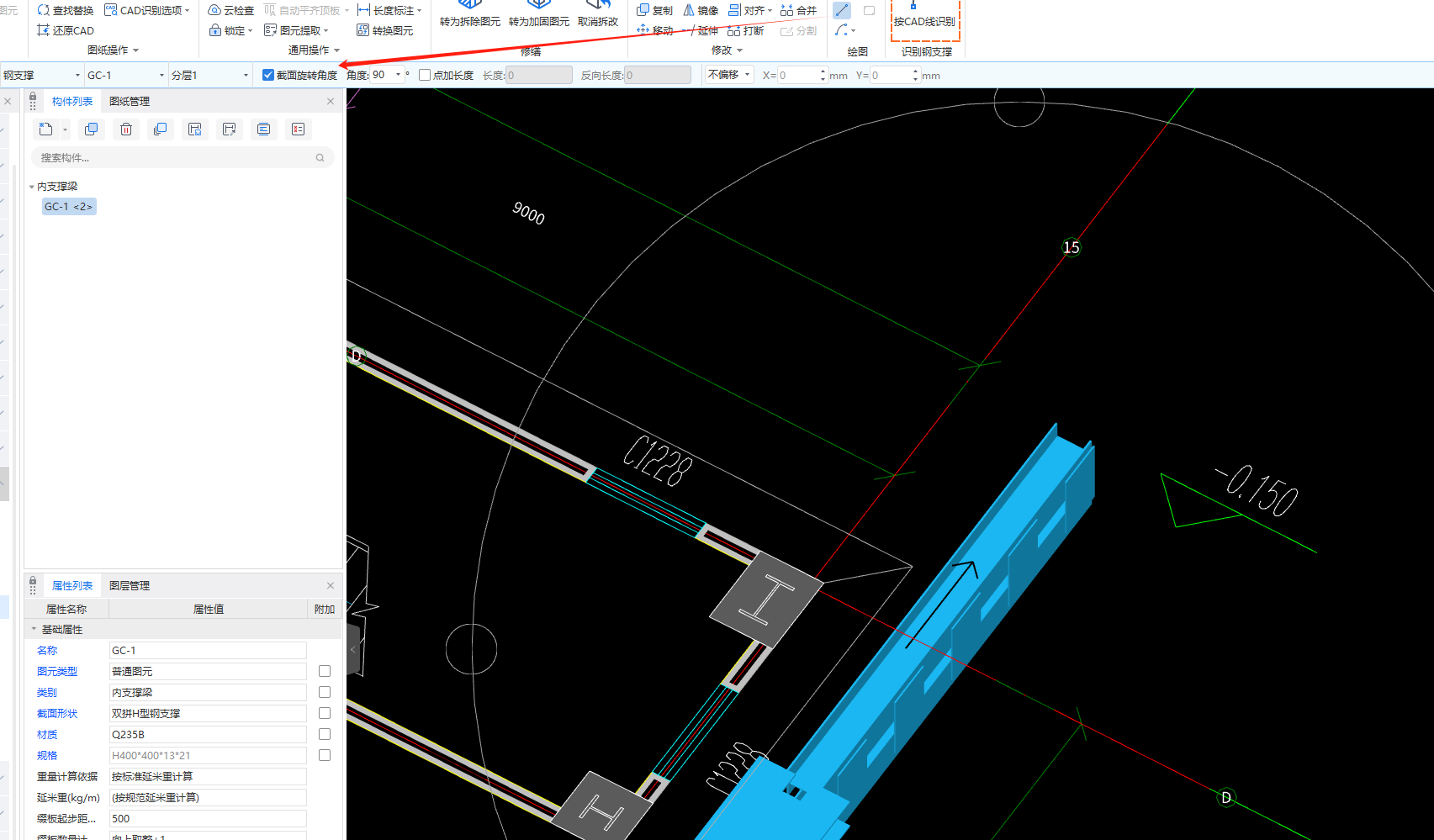Viewport: 1434px width, 840px height.
Task: Select the 打断 break tool
Action: click(x=745, y=30)
